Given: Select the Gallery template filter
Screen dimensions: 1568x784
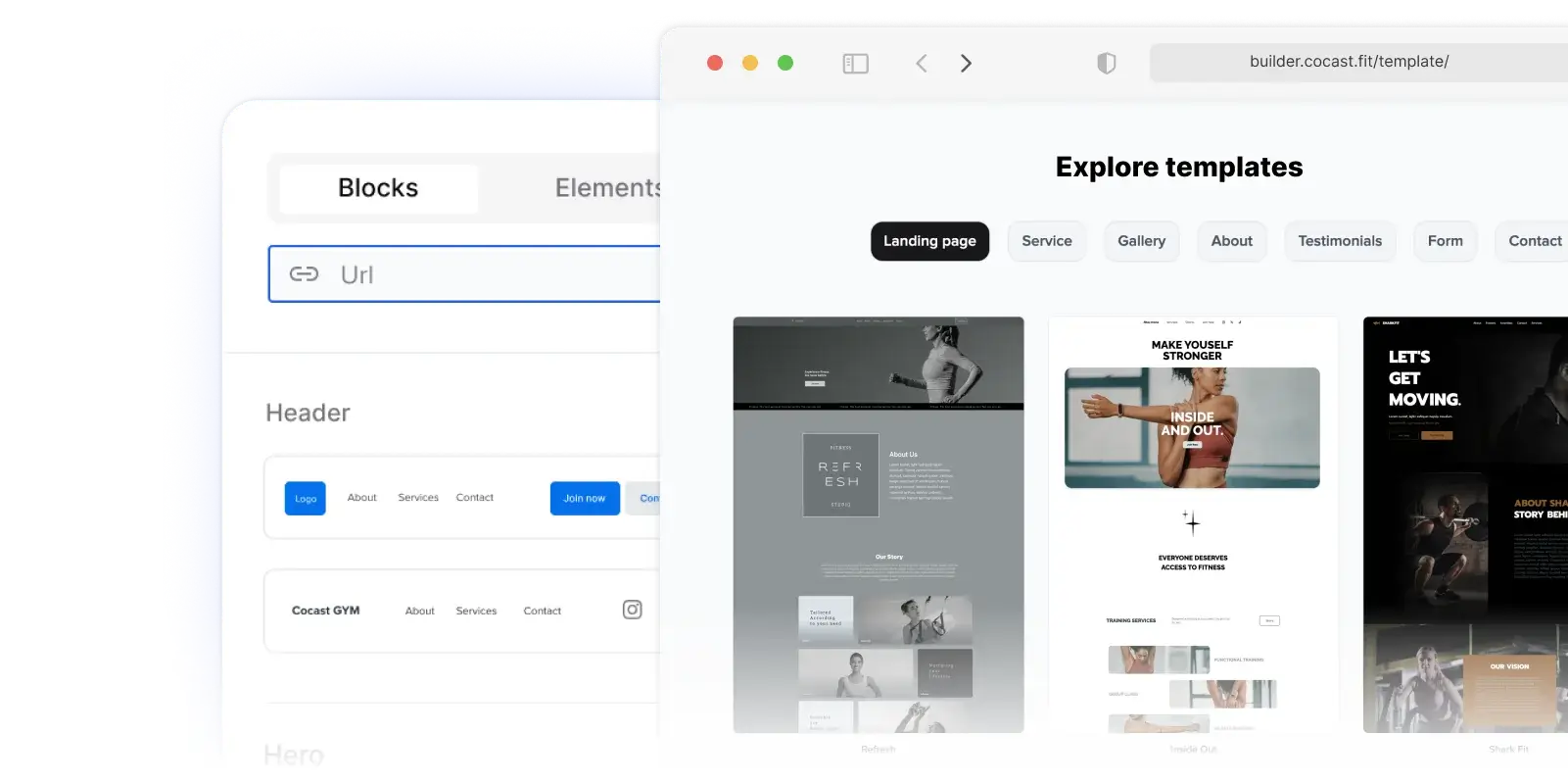Looking at the screenshot, I should [1142, 241].
